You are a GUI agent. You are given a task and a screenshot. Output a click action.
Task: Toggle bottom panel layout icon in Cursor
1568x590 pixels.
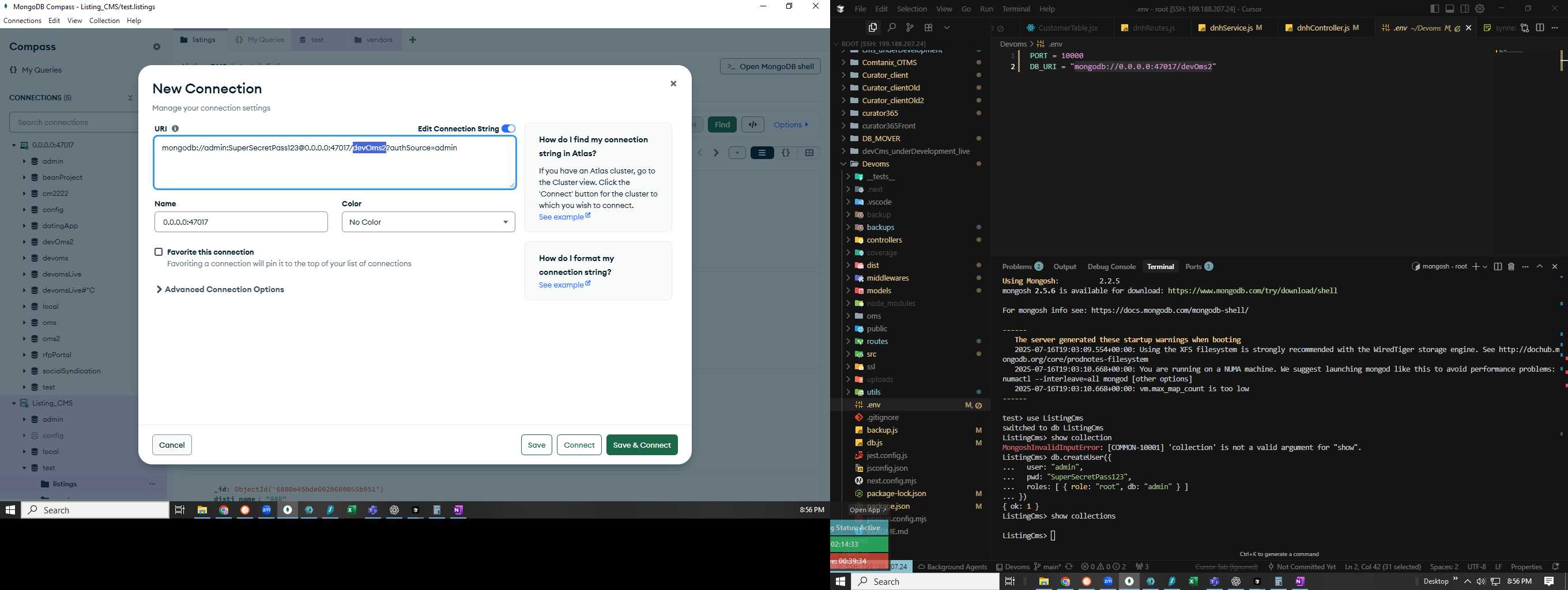[1450, 9]
